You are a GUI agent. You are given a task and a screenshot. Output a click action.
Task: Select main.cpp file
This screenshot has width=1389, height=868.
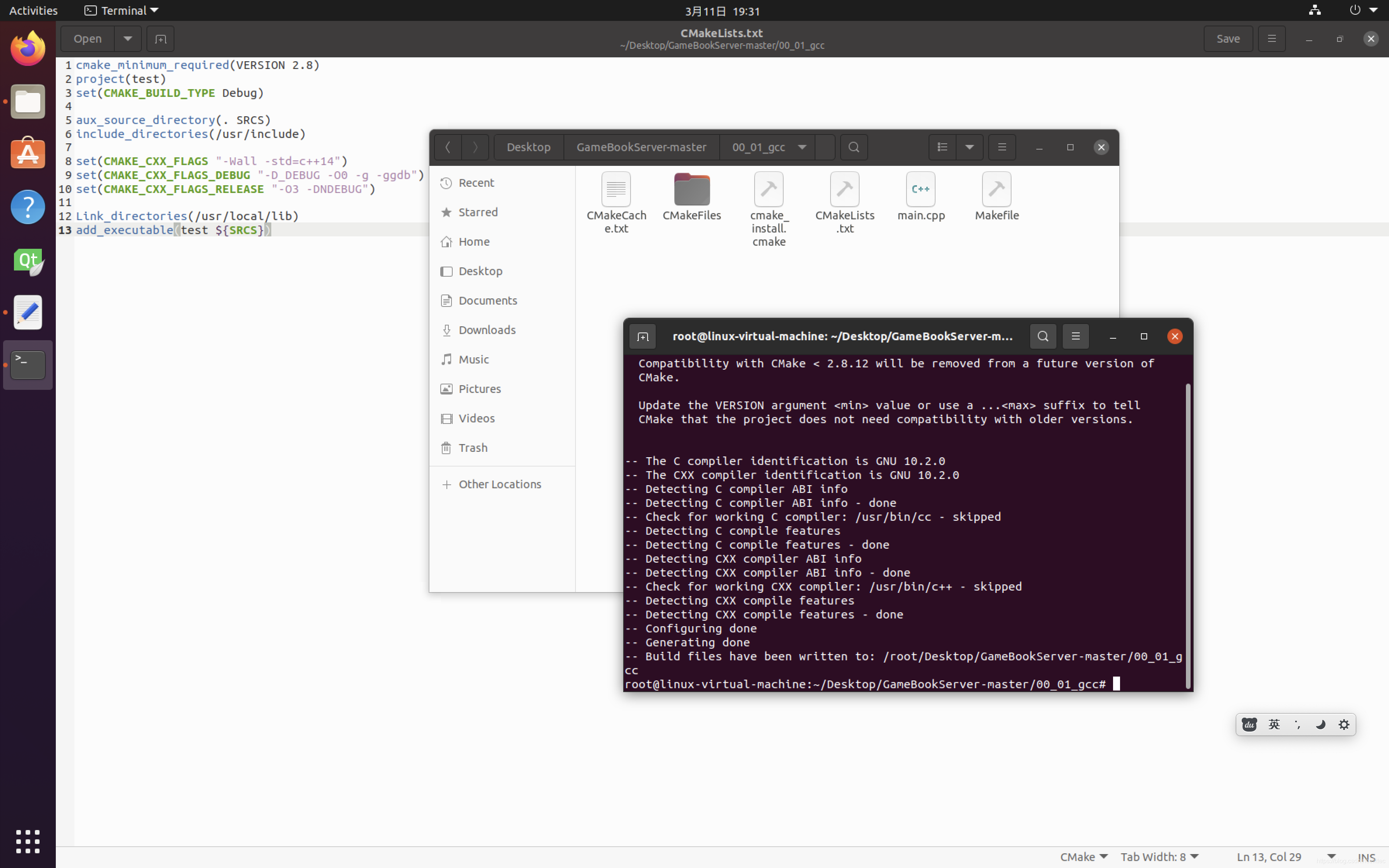[921, 196]
